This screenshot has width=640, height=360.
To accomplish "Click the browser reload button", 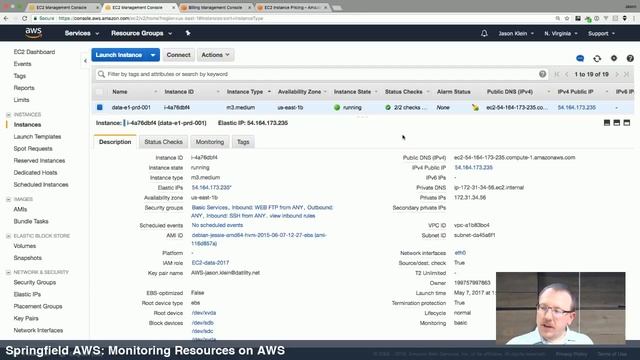I will pyautogui.click(x=24, y=18).
